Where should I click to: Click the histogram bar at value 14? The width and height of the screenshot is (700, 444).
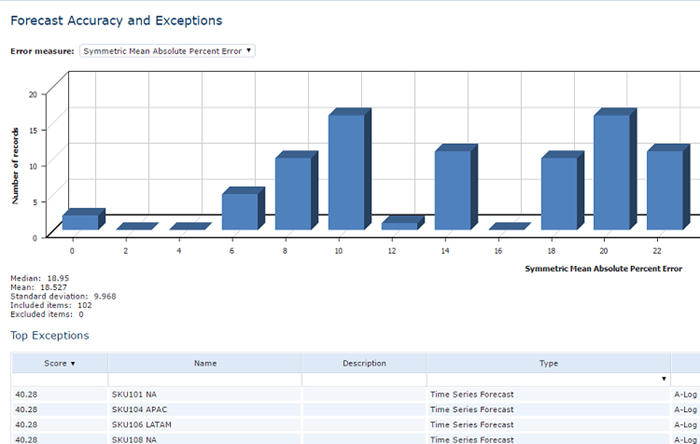[x=456, y=187]
